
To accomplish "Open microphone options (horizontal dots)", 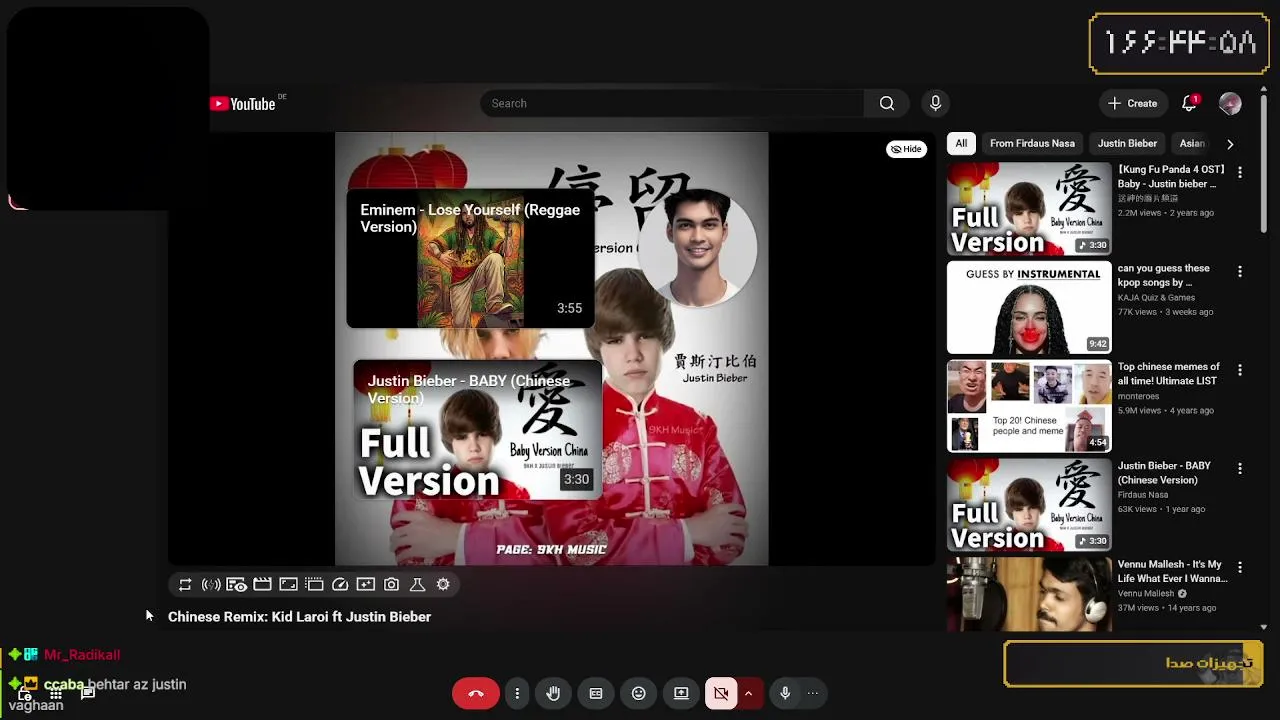I will 813,693.
